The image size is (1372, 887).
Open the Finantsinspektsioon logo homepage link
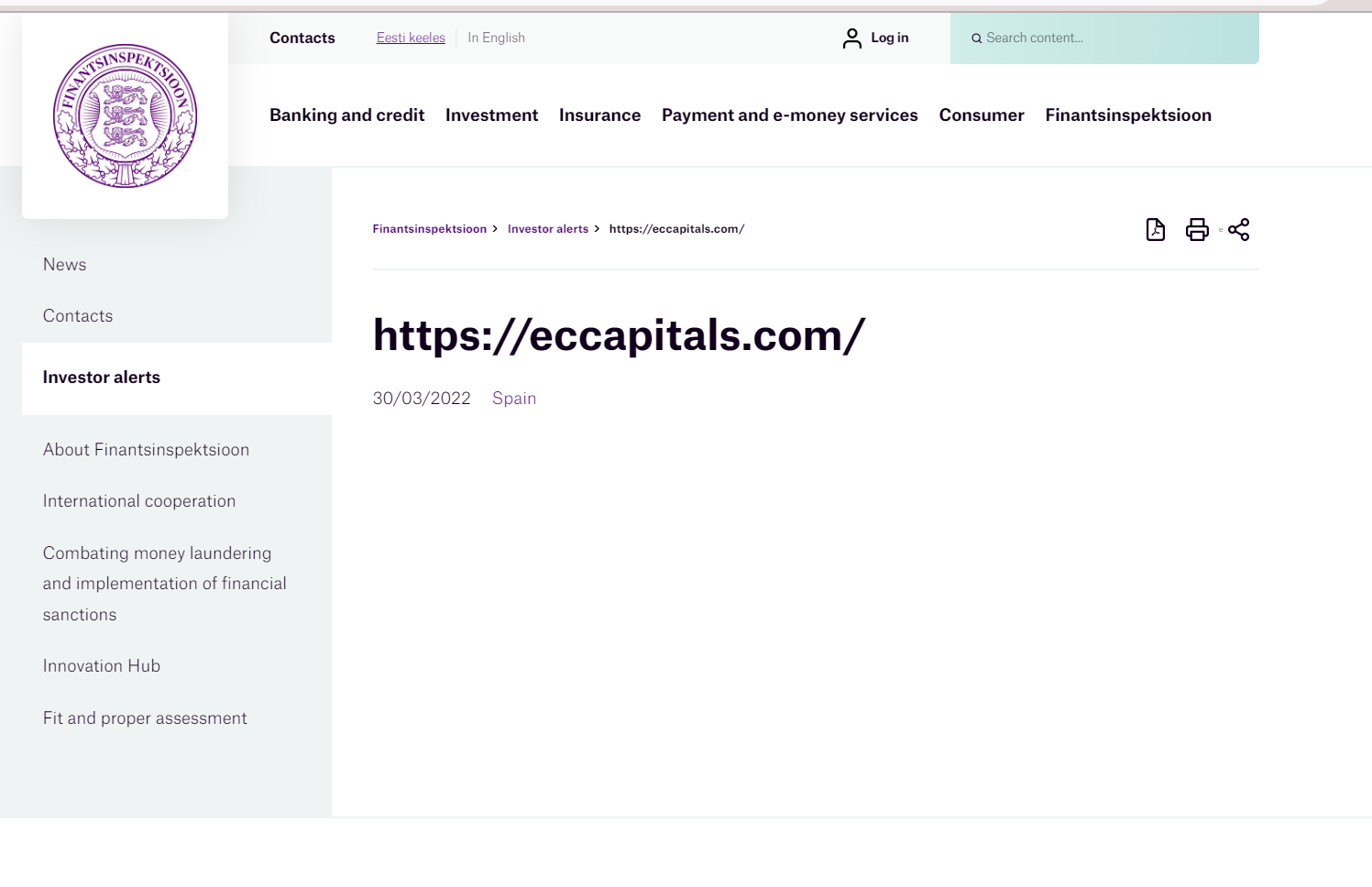coord(126,116)
